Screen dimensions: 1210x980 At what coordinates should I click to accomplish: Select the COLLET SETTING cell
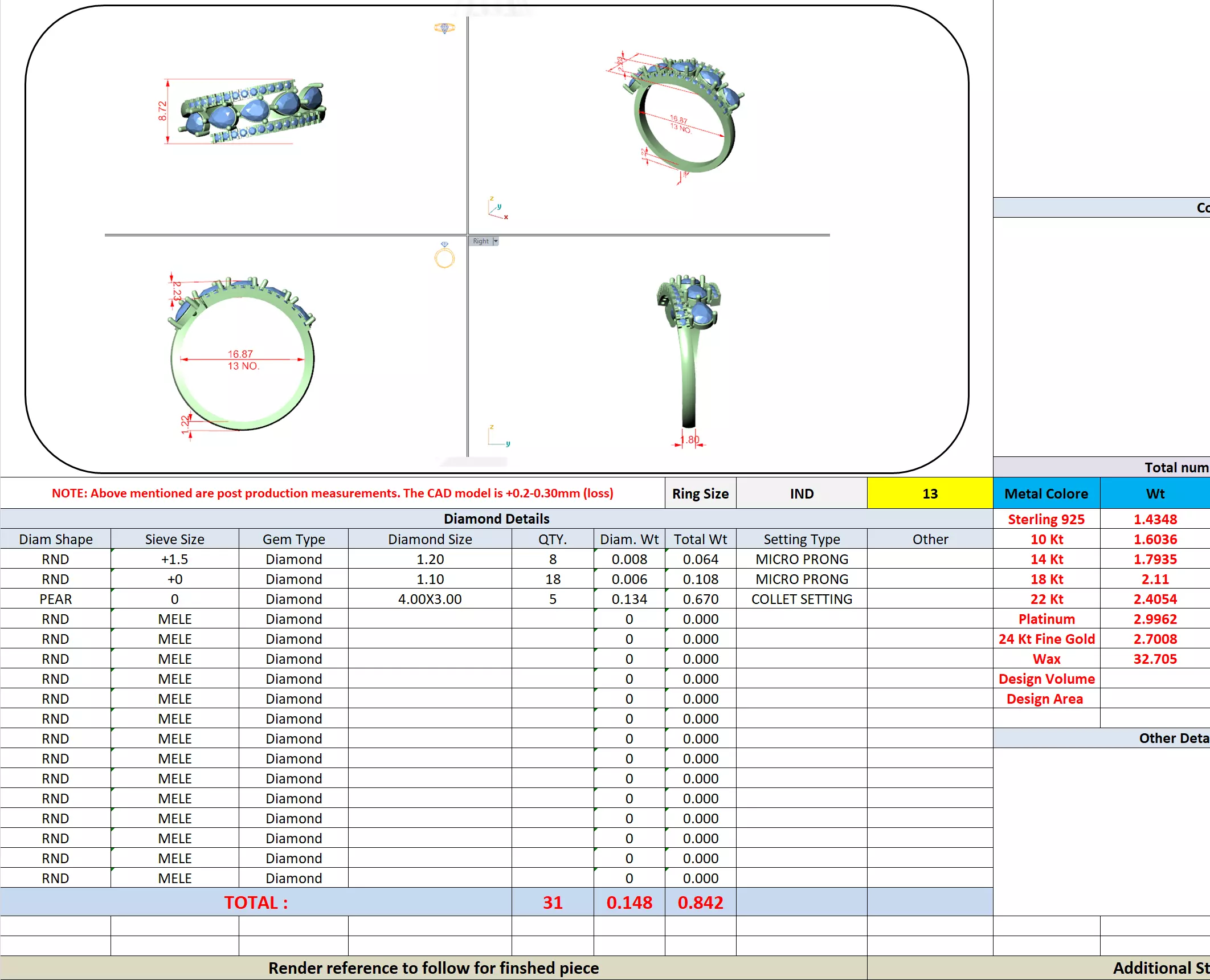(x=802, y=599)
